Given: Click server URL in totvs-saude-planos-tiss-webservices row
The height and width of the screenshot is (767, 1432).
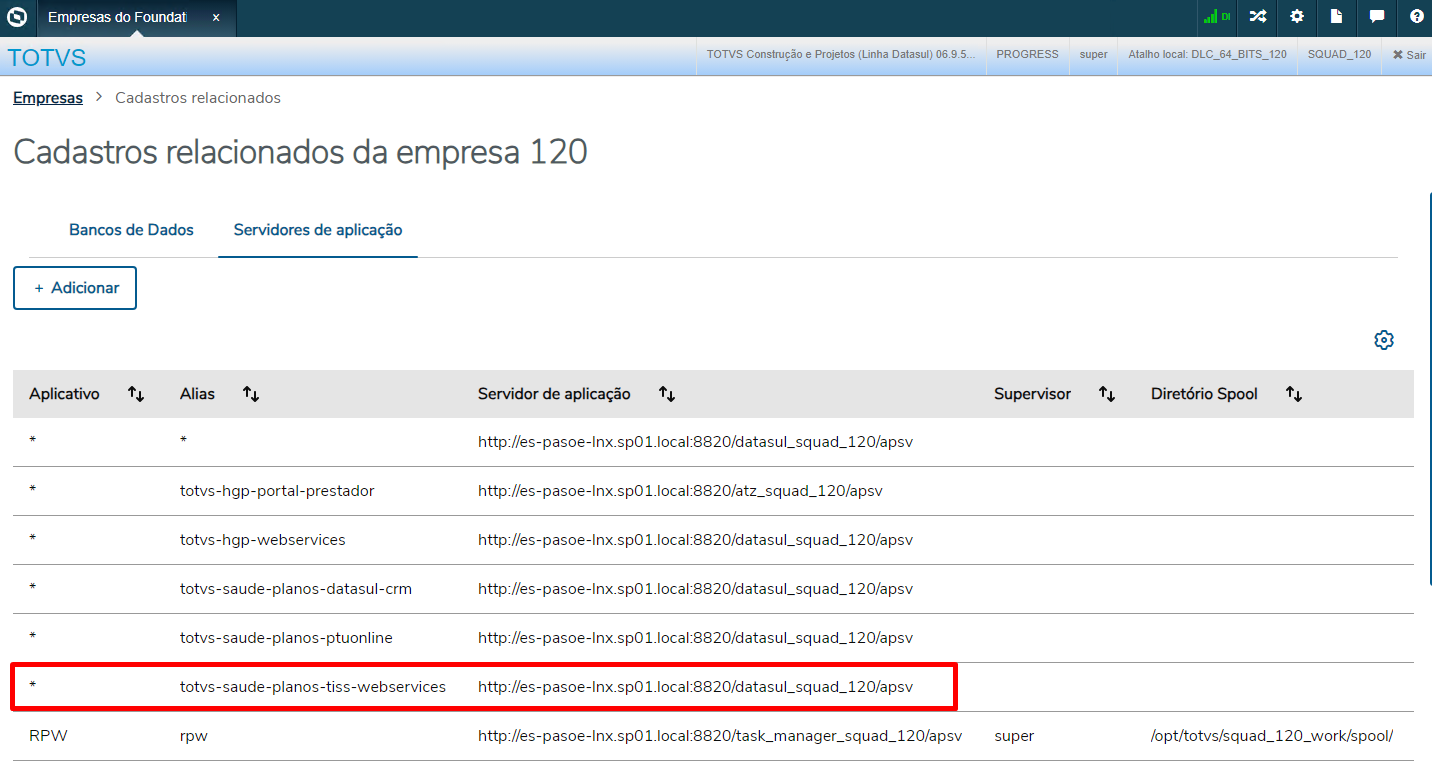Looking at the screenshot, I should pos(696,687).
